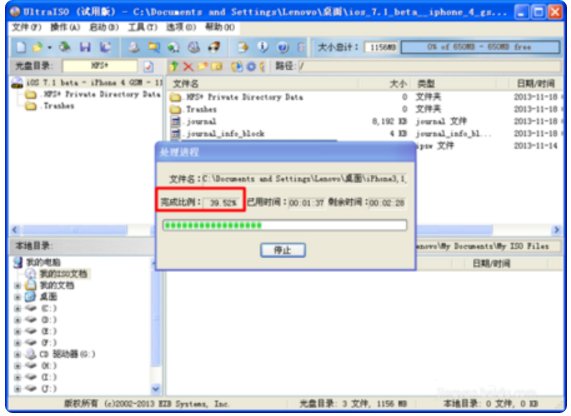Image resolution: width=571 pixels, height=416 pixels.
Task: Open the 工具(T) menu
Action: 142,27
